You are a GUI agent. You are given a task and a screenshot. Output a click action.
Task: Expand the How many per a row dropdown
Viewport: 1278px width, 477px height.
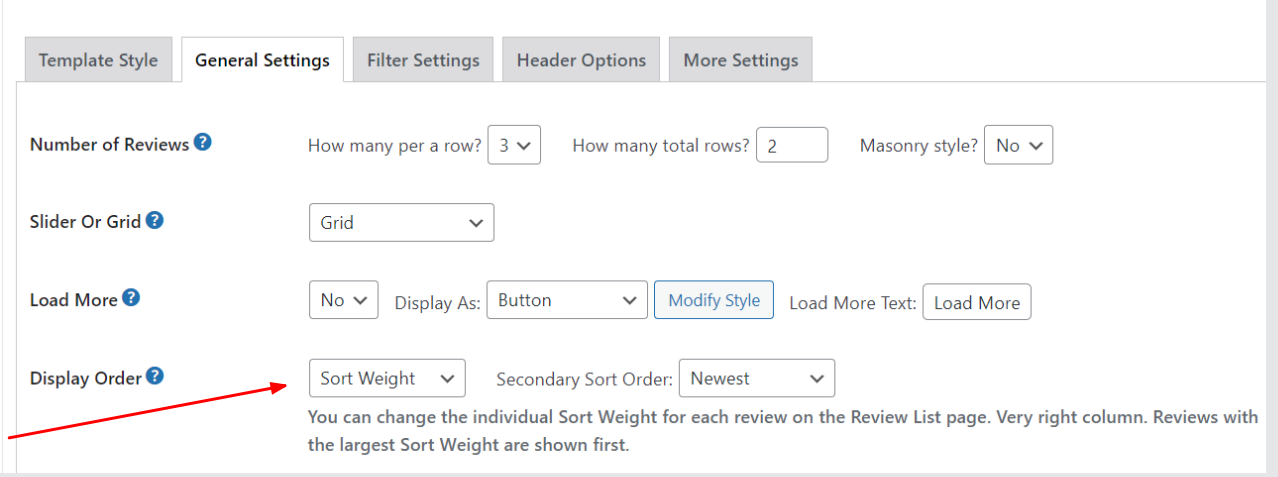coord(514,145)
